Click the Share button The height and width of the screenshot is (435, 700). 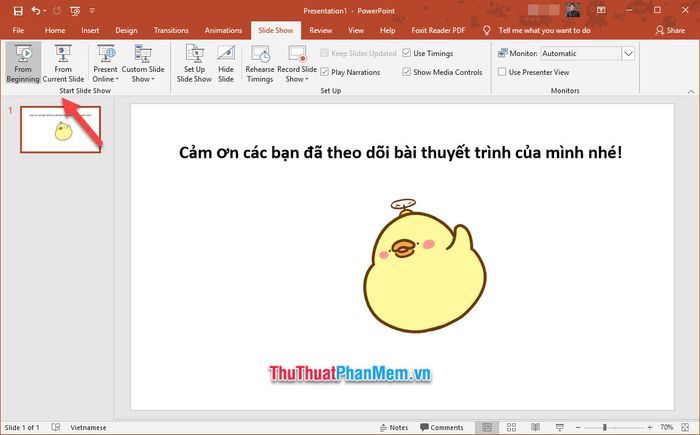pyautogui.click(x=669, y=30)
